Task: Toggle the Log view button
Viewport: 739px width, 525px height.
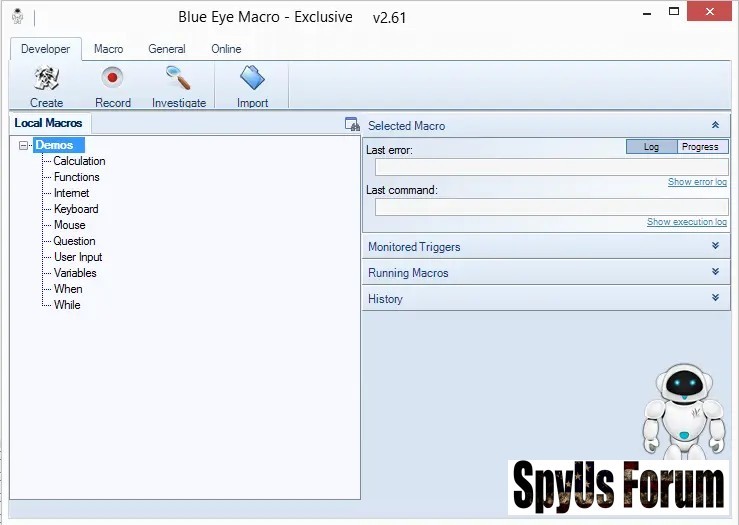Action: click(651, 147)
